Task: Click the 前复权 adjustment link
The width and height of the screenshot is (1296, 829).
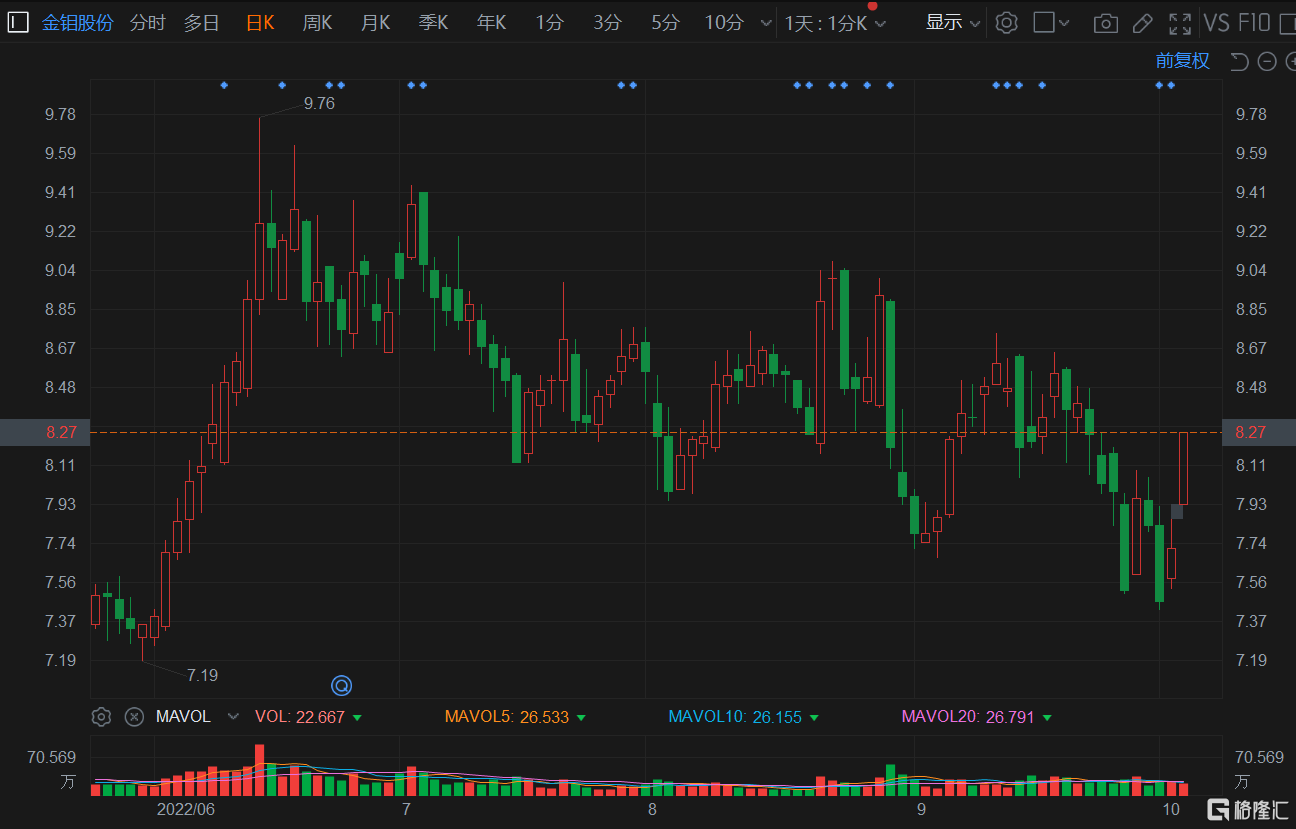Action: [1183, 61]
